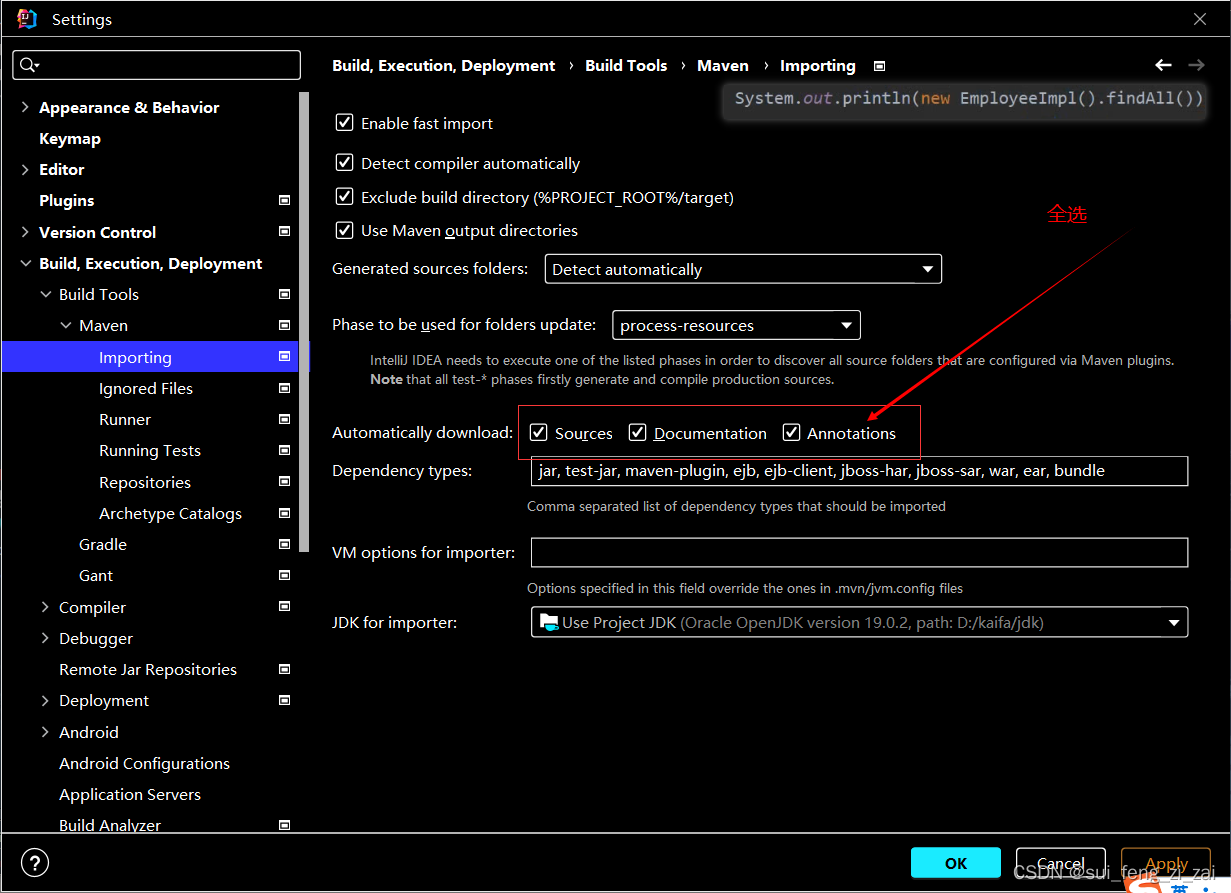This screenshot has height=893, width=1231.
Task: Open Archetype Catalogs settings page
Action: point(170,513)
